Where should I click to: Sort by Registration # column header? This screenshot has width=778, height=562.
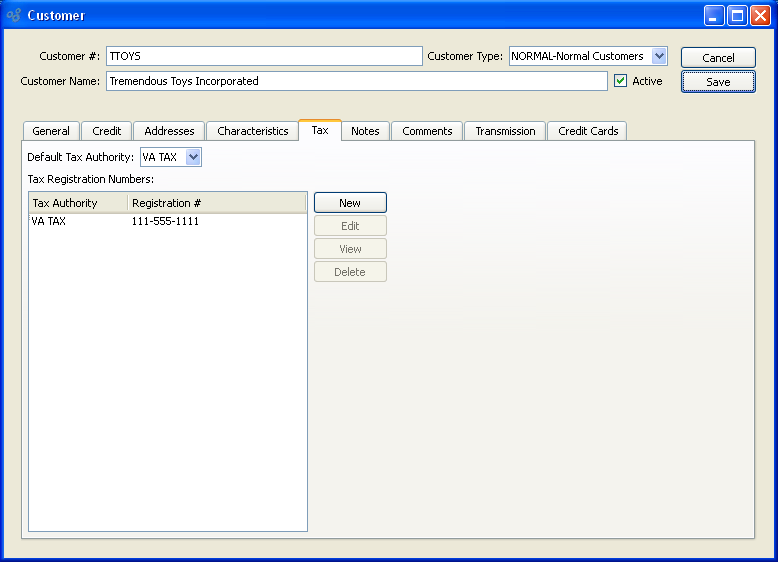pos(217,203)
